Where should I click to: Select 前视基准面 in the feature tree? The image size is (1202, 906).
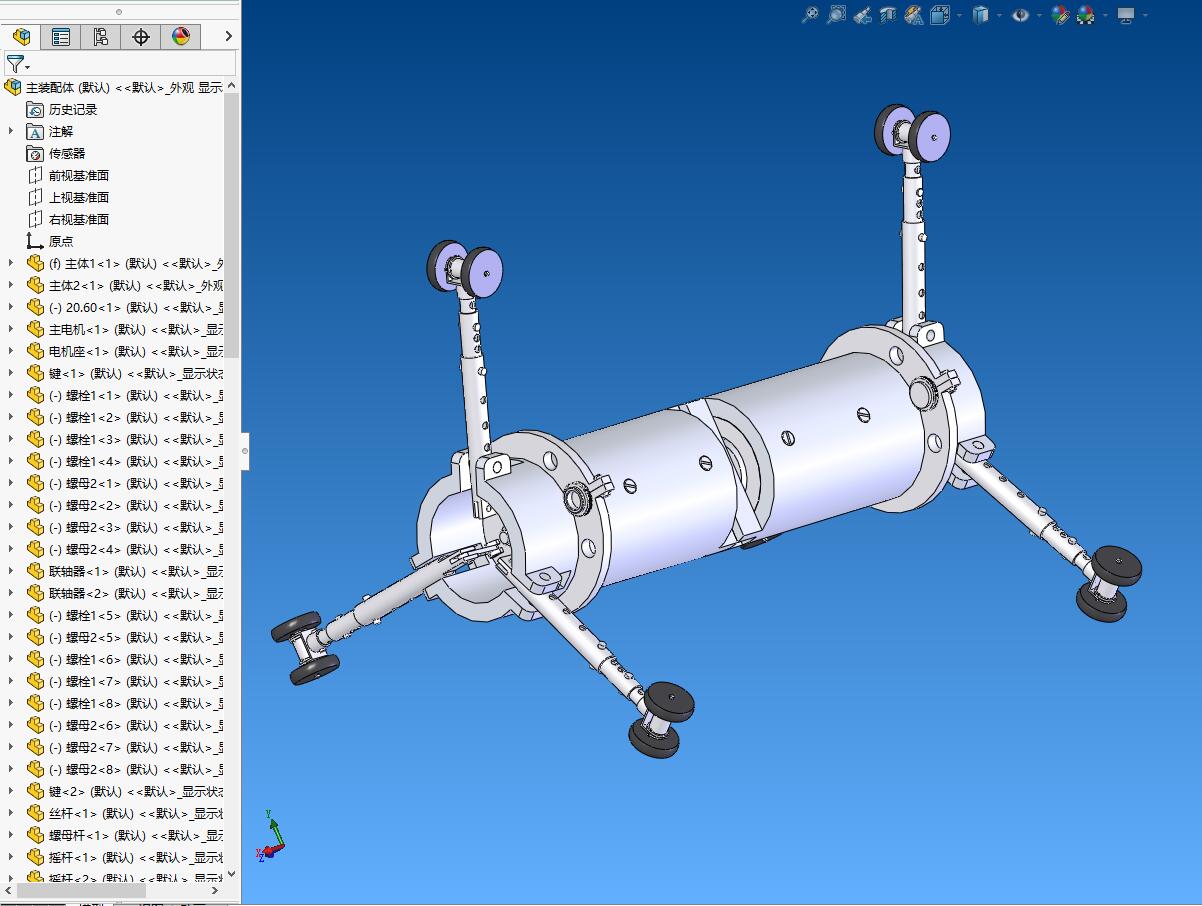pos(79,175)
